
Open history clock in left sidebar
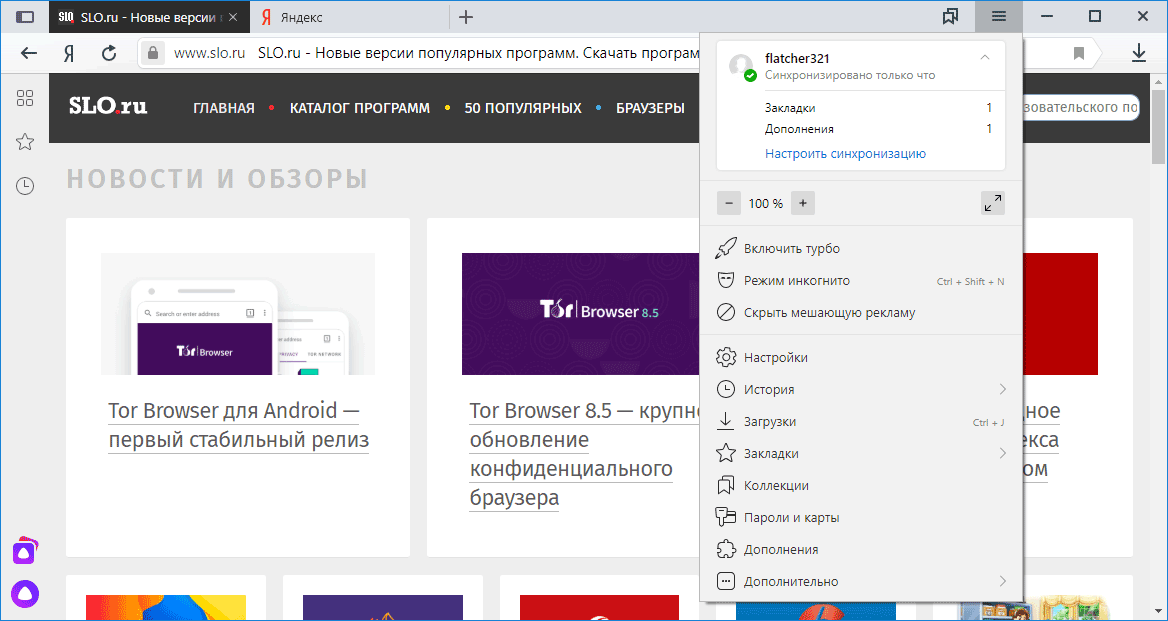click(25, 186)
